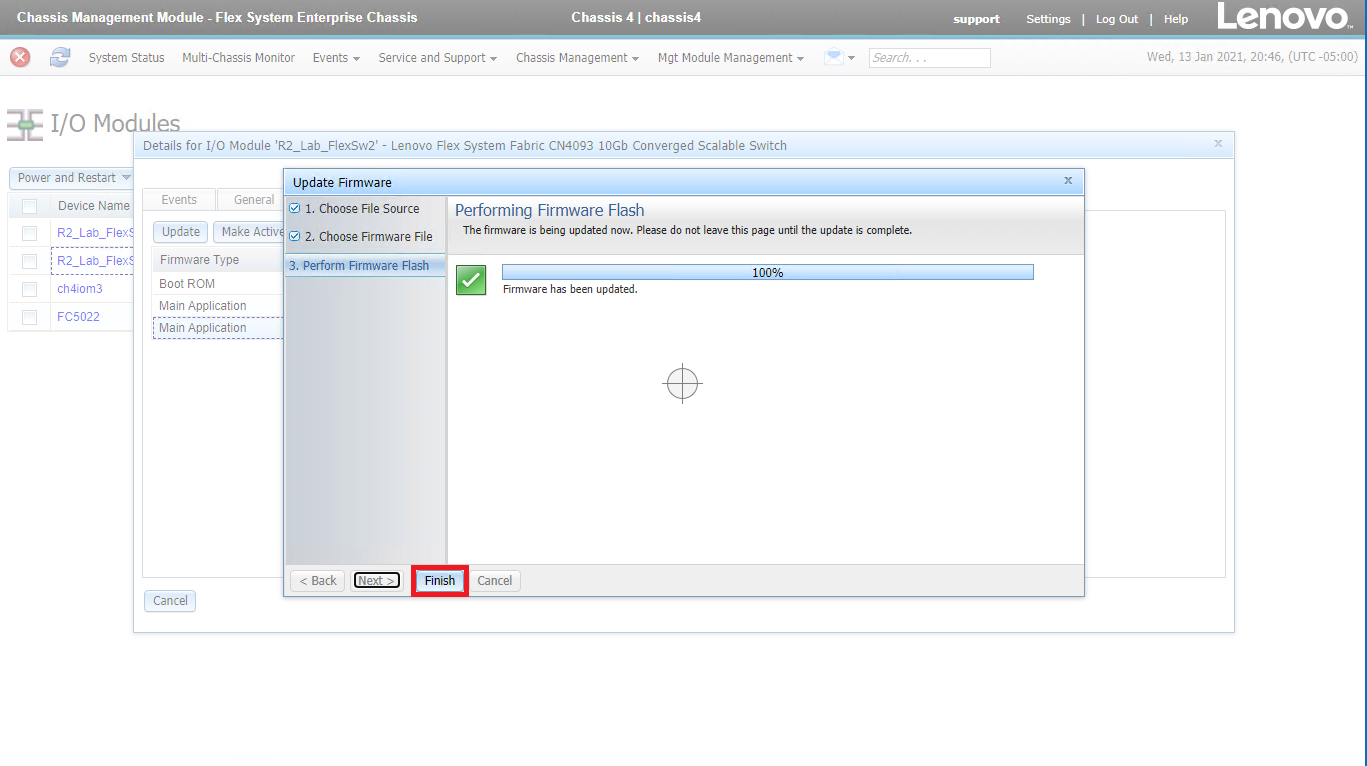Image resolution: width=1367 pixels, height=766 pixels.
Task: Toggle the Choose File Source step checkbox
Action: coord(294,209)
